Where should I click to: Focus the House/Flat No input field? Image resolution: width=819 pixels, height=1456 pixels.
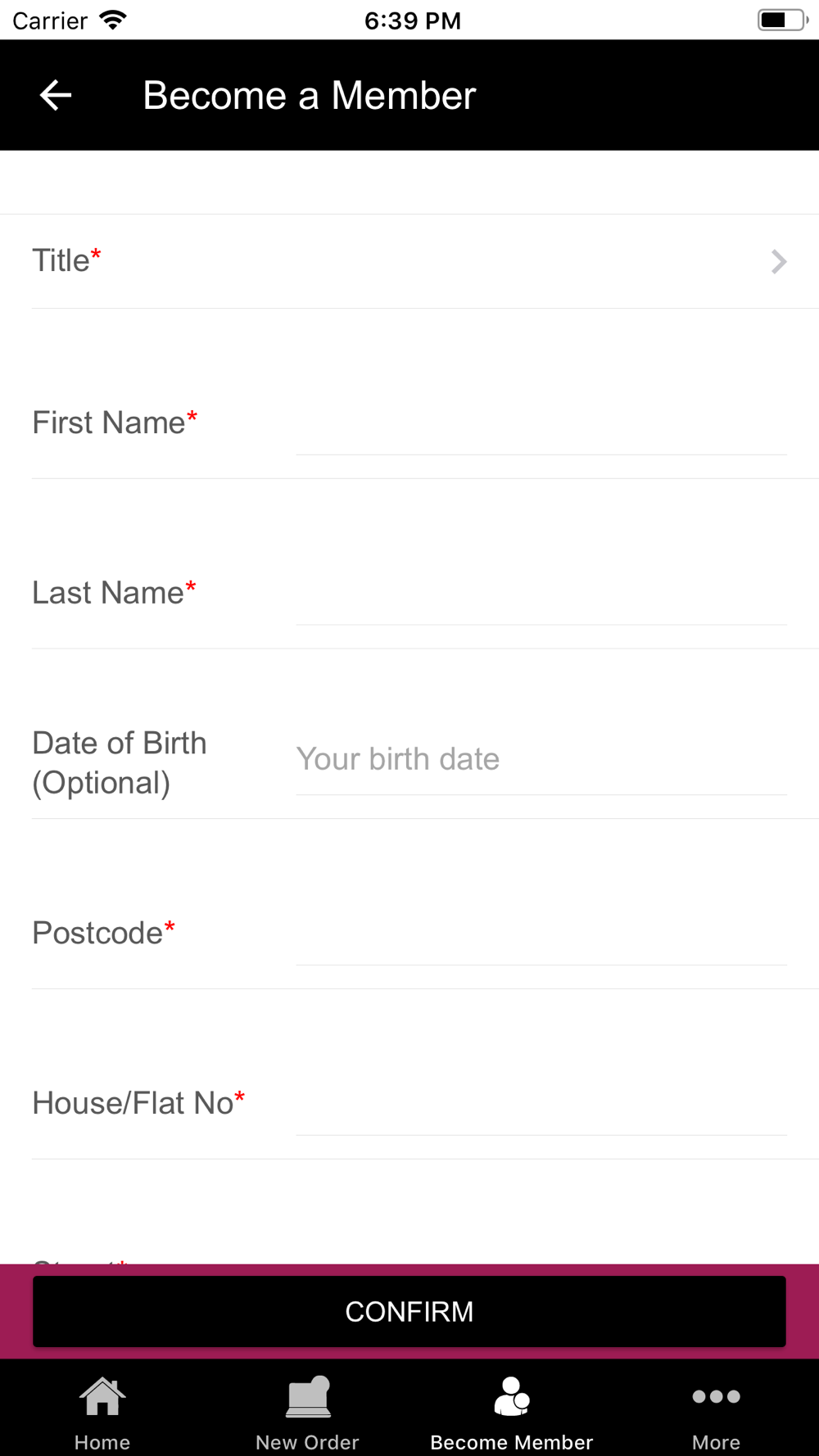541,1103
